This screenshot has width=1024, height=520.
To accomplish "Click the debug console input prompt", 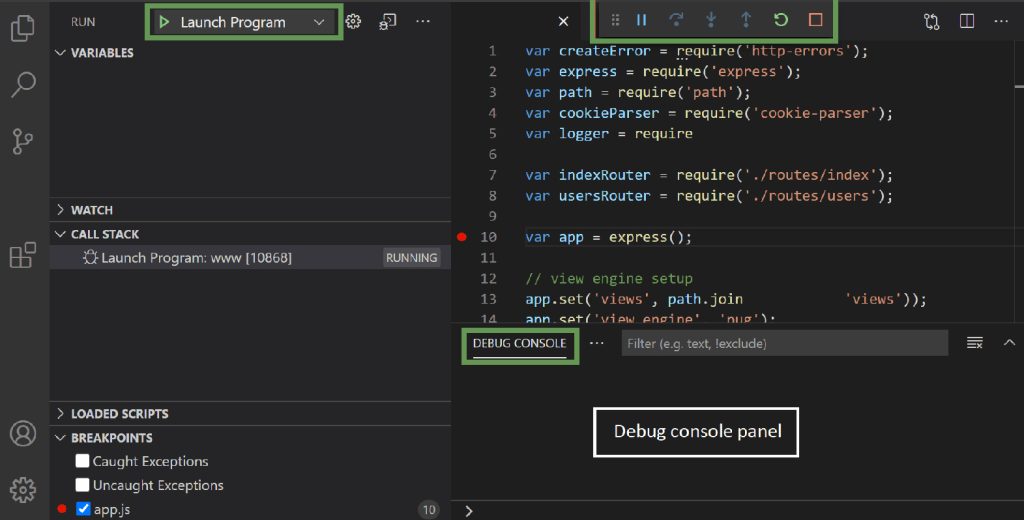I will [737, 511].
